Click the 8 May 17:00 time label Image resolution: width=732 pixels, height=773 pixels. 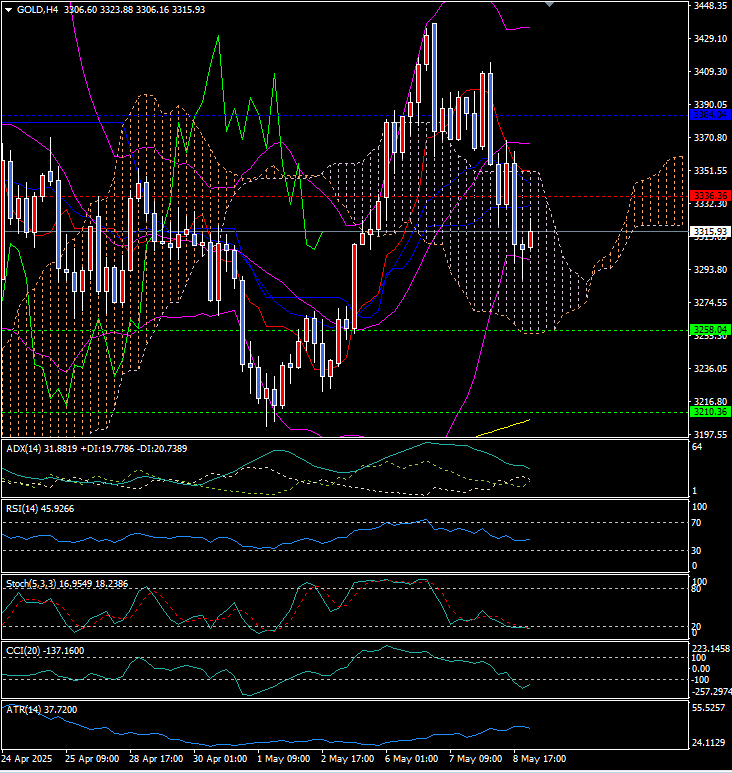(x=539, y=758)
